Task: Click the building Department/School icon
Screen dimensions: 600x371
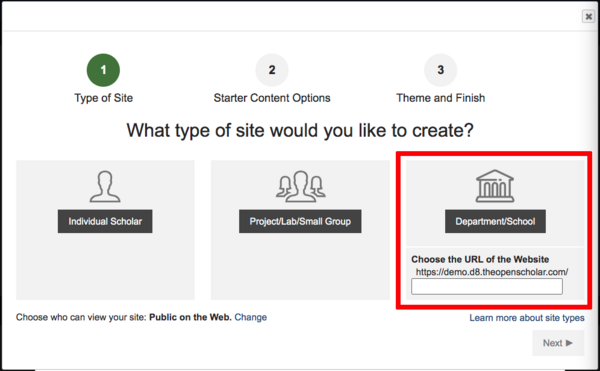Action: point(495,186)
